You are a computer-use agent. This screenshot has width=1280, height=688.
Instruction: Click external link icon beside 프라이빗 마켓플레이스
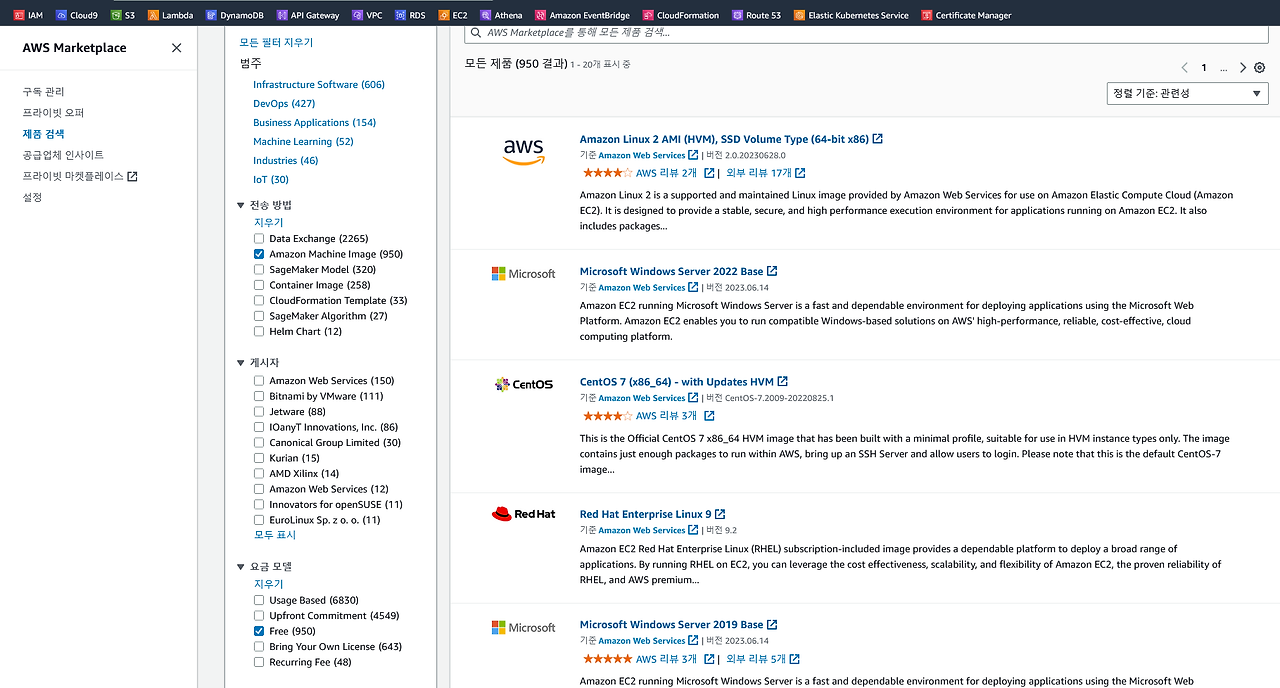pos(132,176)
